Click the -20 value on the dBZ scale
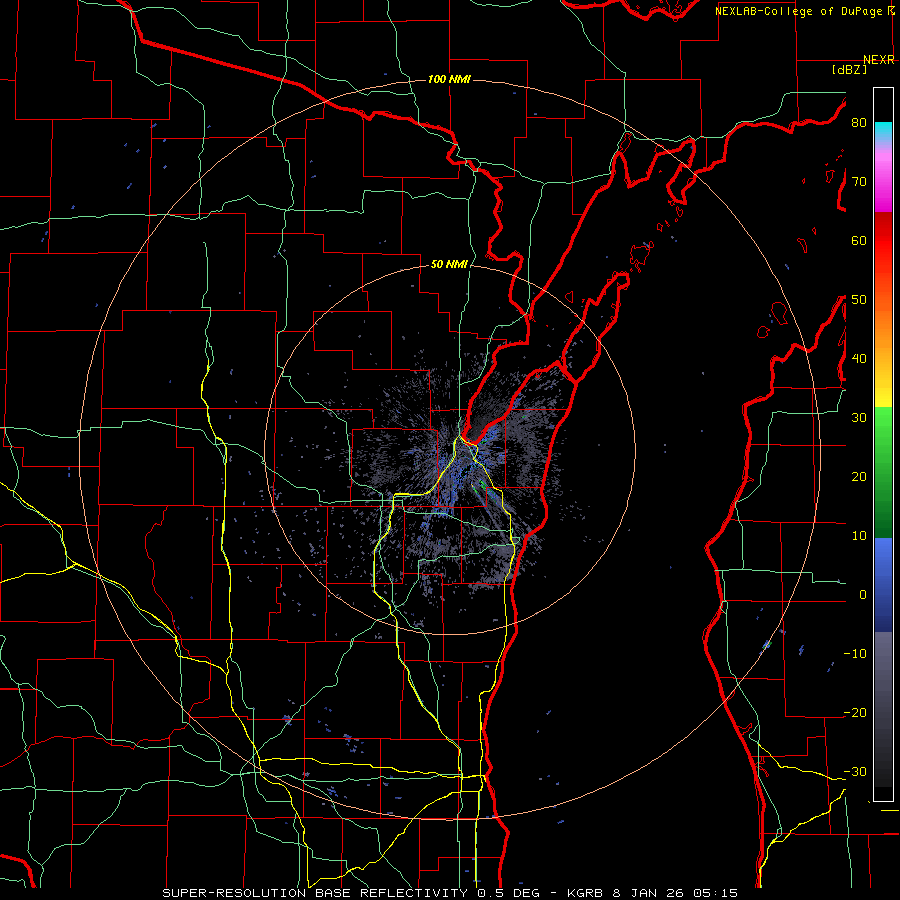 click(x=855, y=712)
